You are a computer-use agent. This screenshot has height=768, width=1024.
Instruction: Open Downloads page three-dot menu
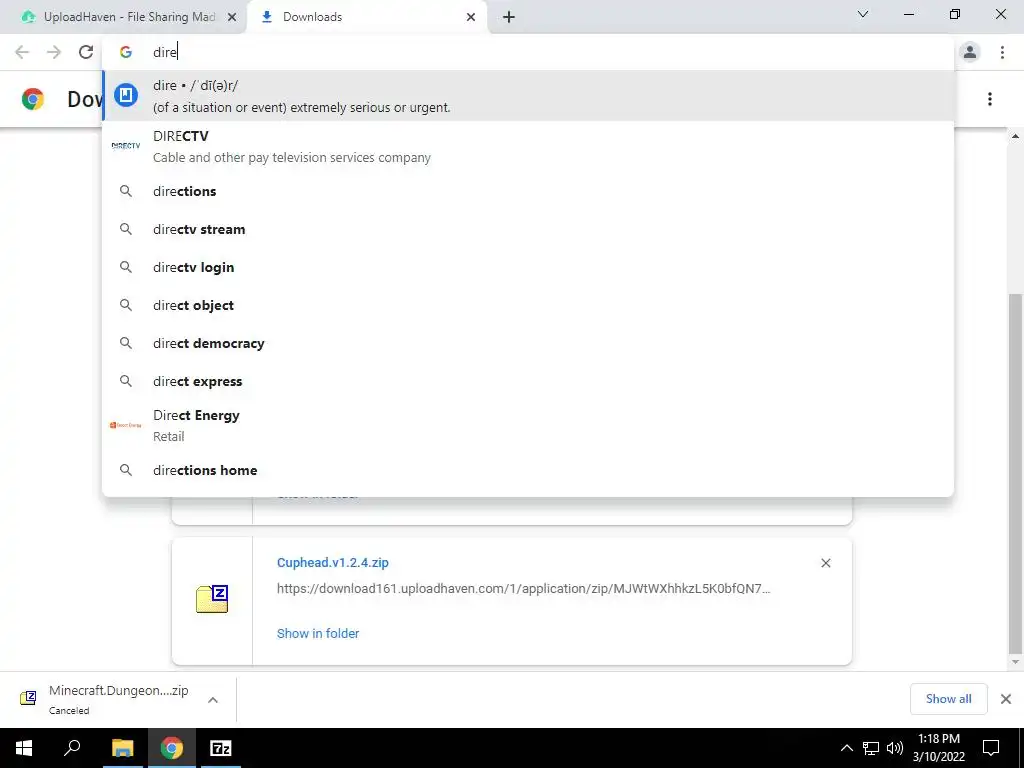point(990,99)
